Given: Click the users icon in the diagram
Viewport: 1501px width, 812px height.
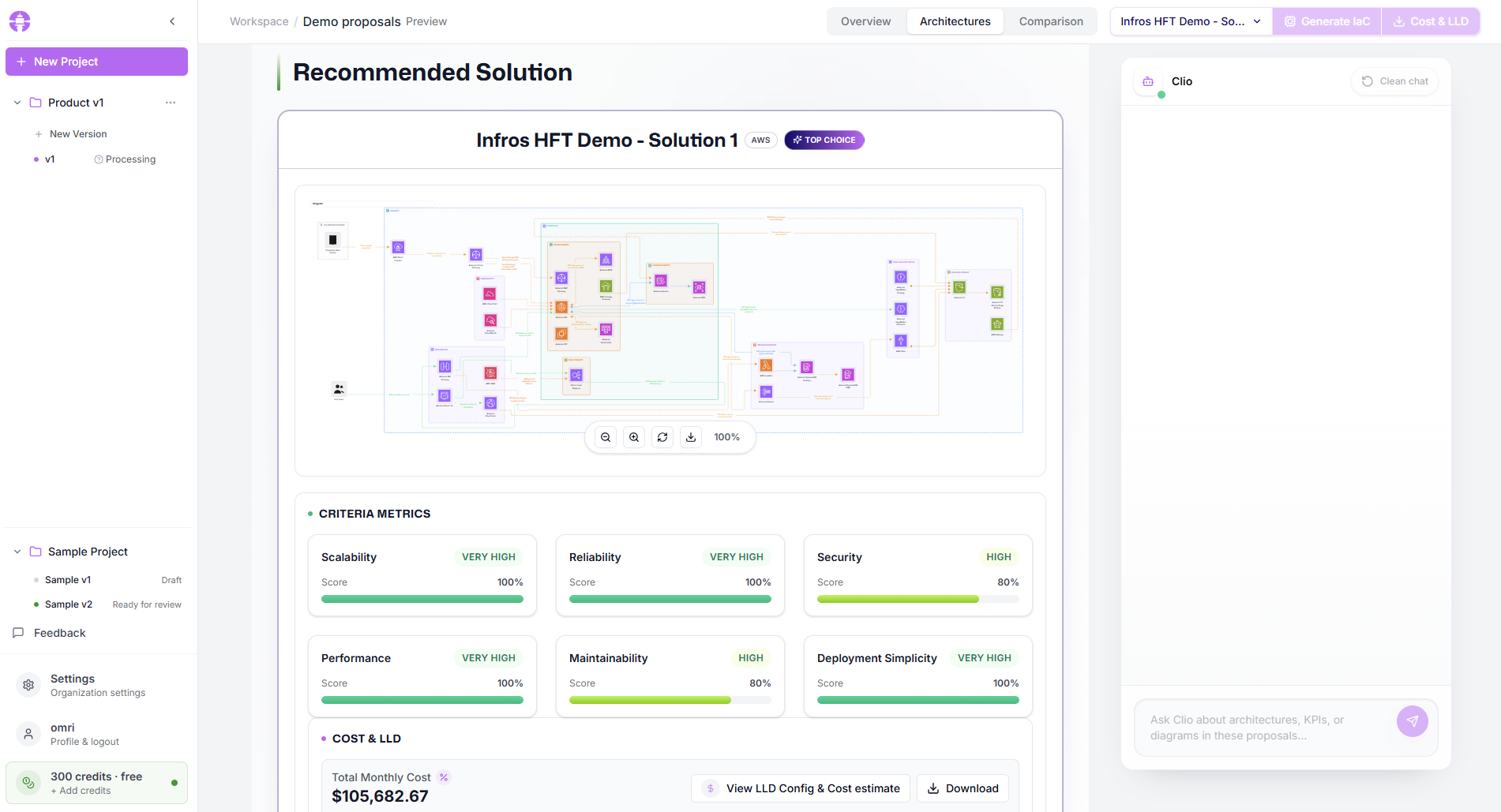Looking at the screenshot, I should pos(339,389).
